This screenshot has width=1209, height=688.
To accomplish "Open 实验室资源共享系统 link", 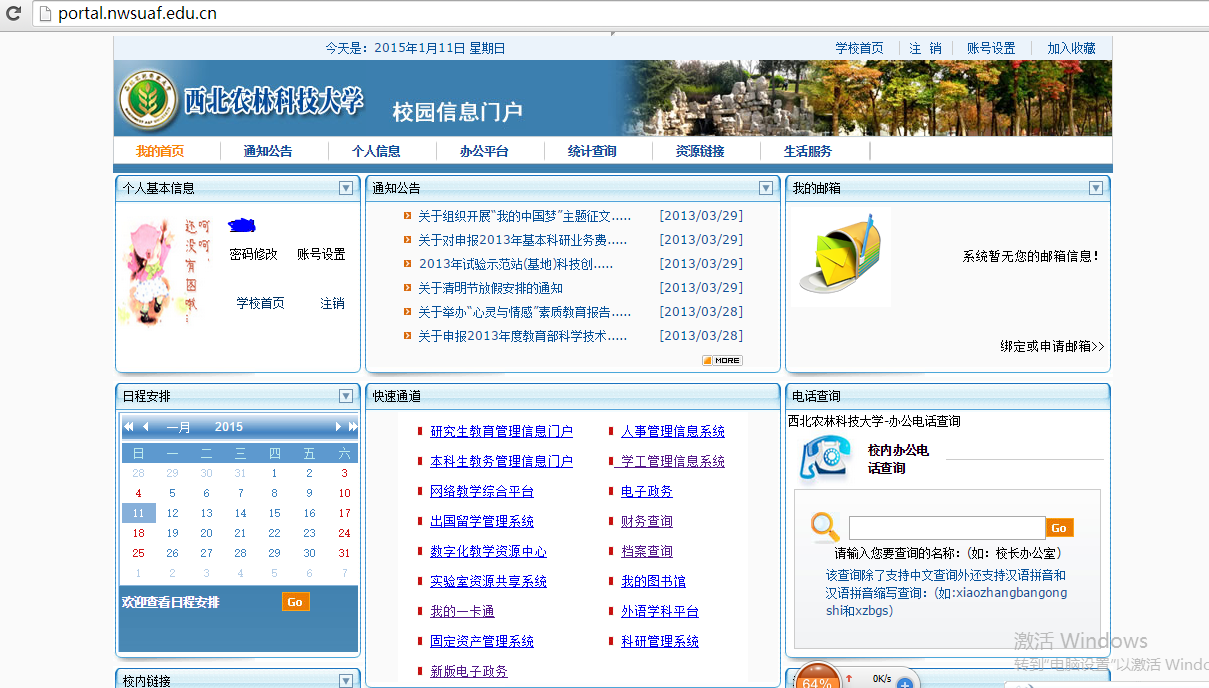I will click(488, 582).
